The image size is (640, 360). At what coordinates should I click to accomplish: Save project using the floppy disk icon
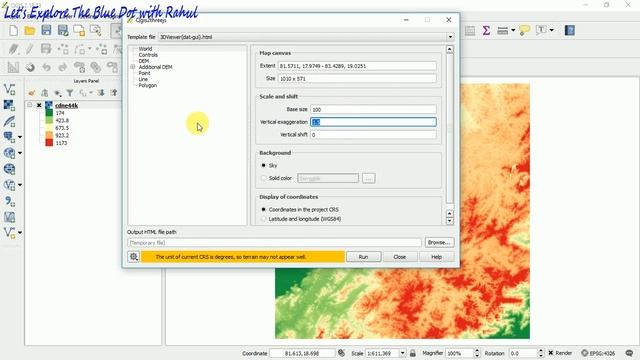coord(46,31)
